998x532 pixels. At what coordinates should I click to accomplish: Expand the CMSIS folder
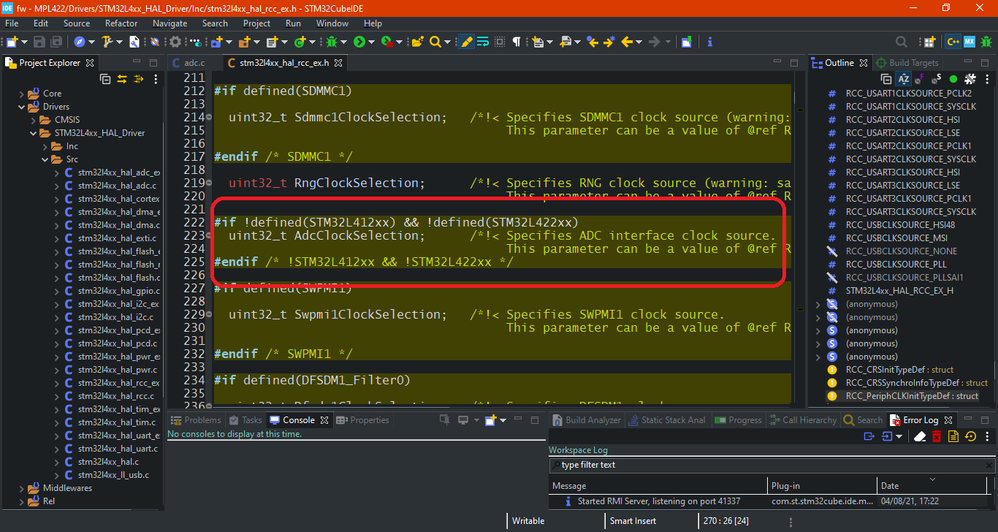point(33,120)
